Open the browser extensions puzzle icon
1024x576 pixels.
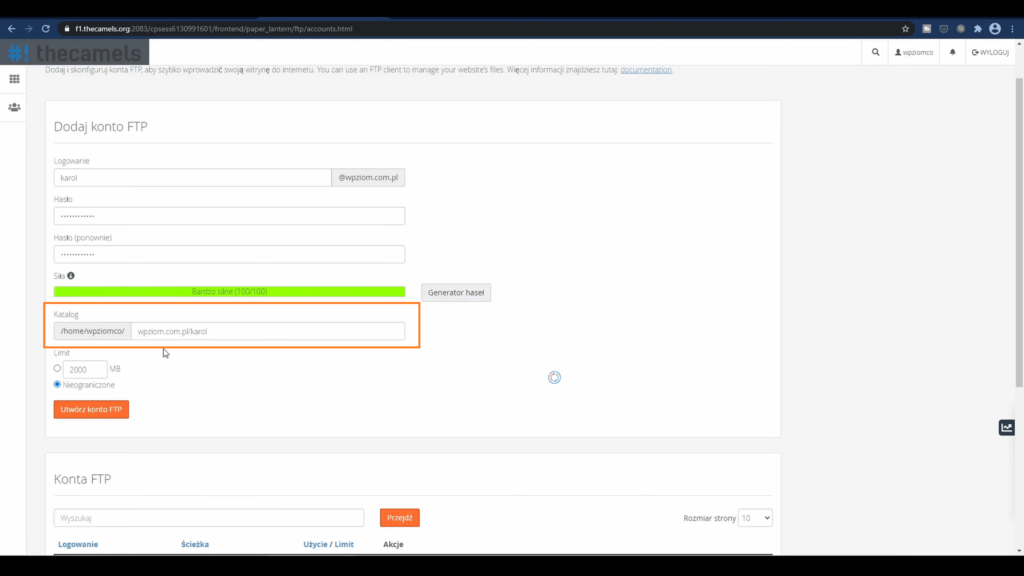coord(977,29)
